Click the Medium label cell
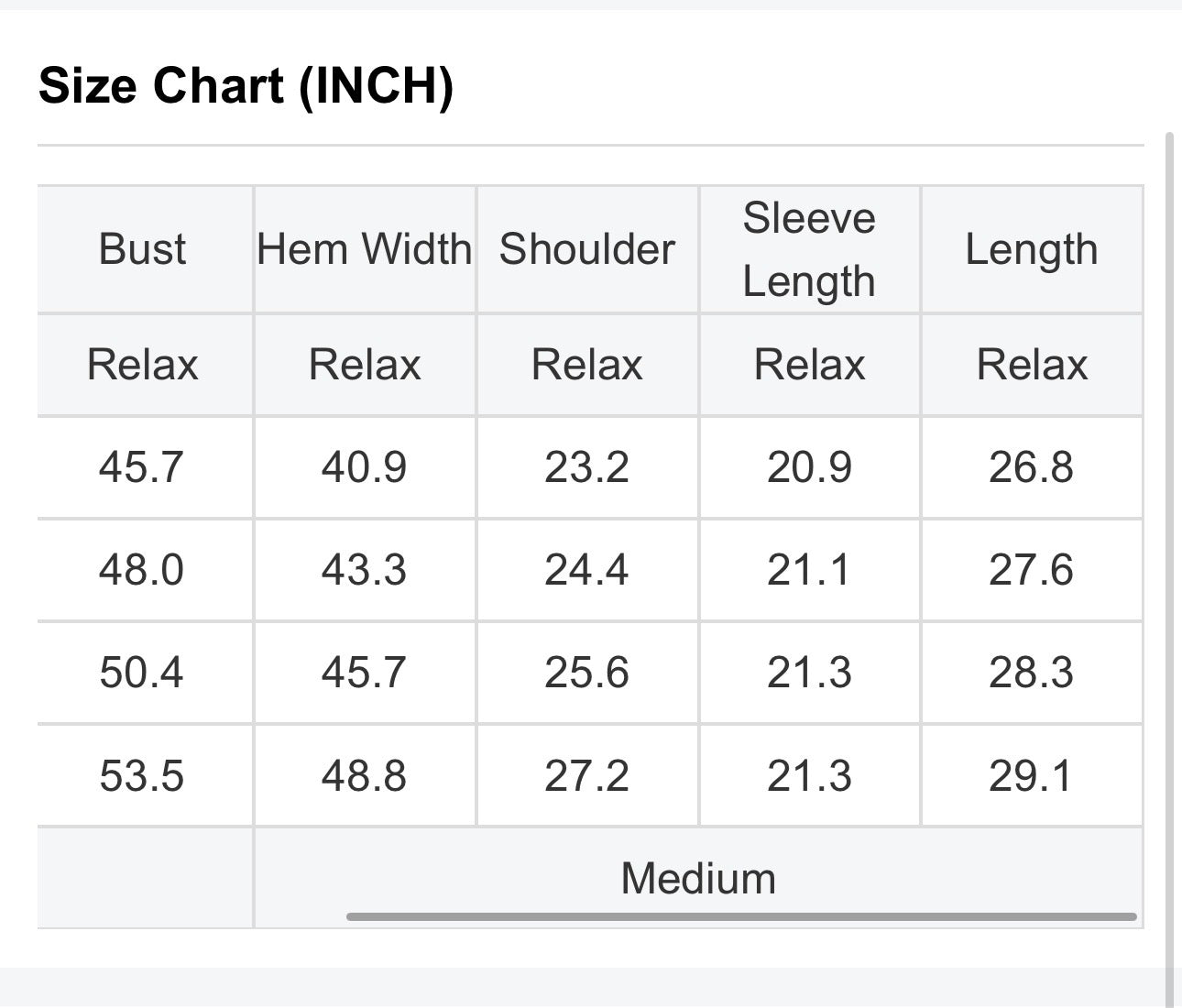1182x1008 pixels. pyautogui.click(x=698, y=878)
